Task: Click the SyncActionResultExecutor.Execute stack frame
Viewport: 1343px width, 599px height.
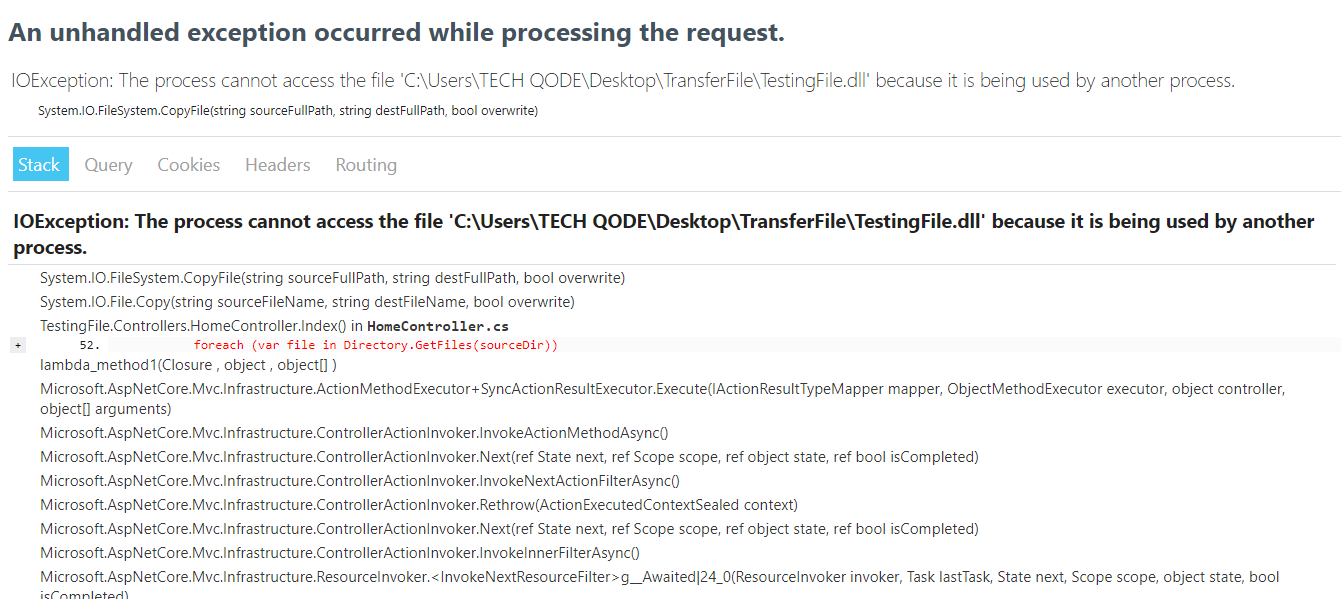Action: click(x=660, y=389)
